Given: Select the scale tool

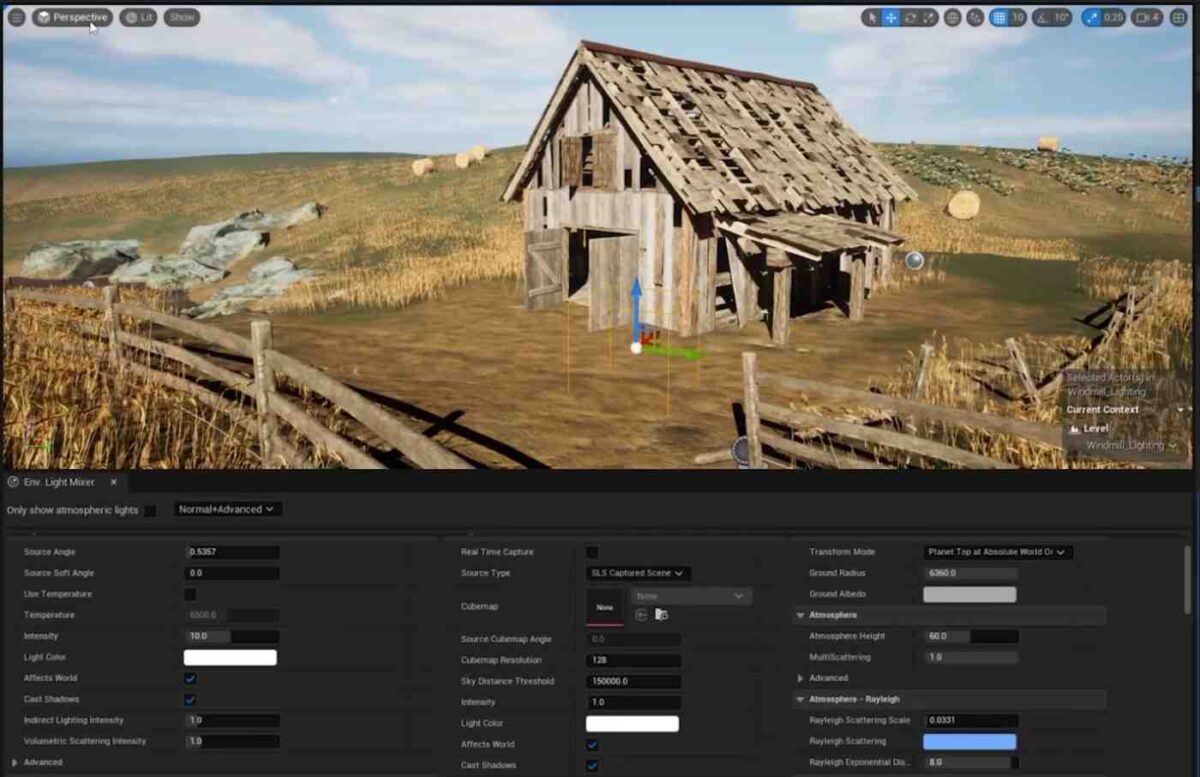Looking at the screenshot, I should pyautogui.click(x=929, y=17).
